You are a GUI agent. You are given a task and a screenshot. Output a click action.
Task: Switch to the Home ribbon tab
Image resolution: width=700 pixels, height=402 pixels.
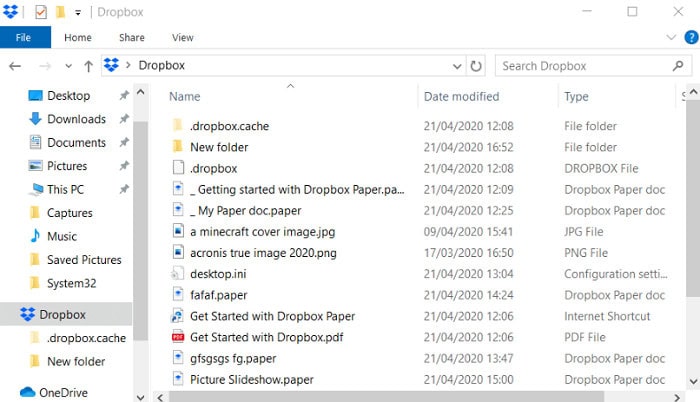click(x=78, y=38)
